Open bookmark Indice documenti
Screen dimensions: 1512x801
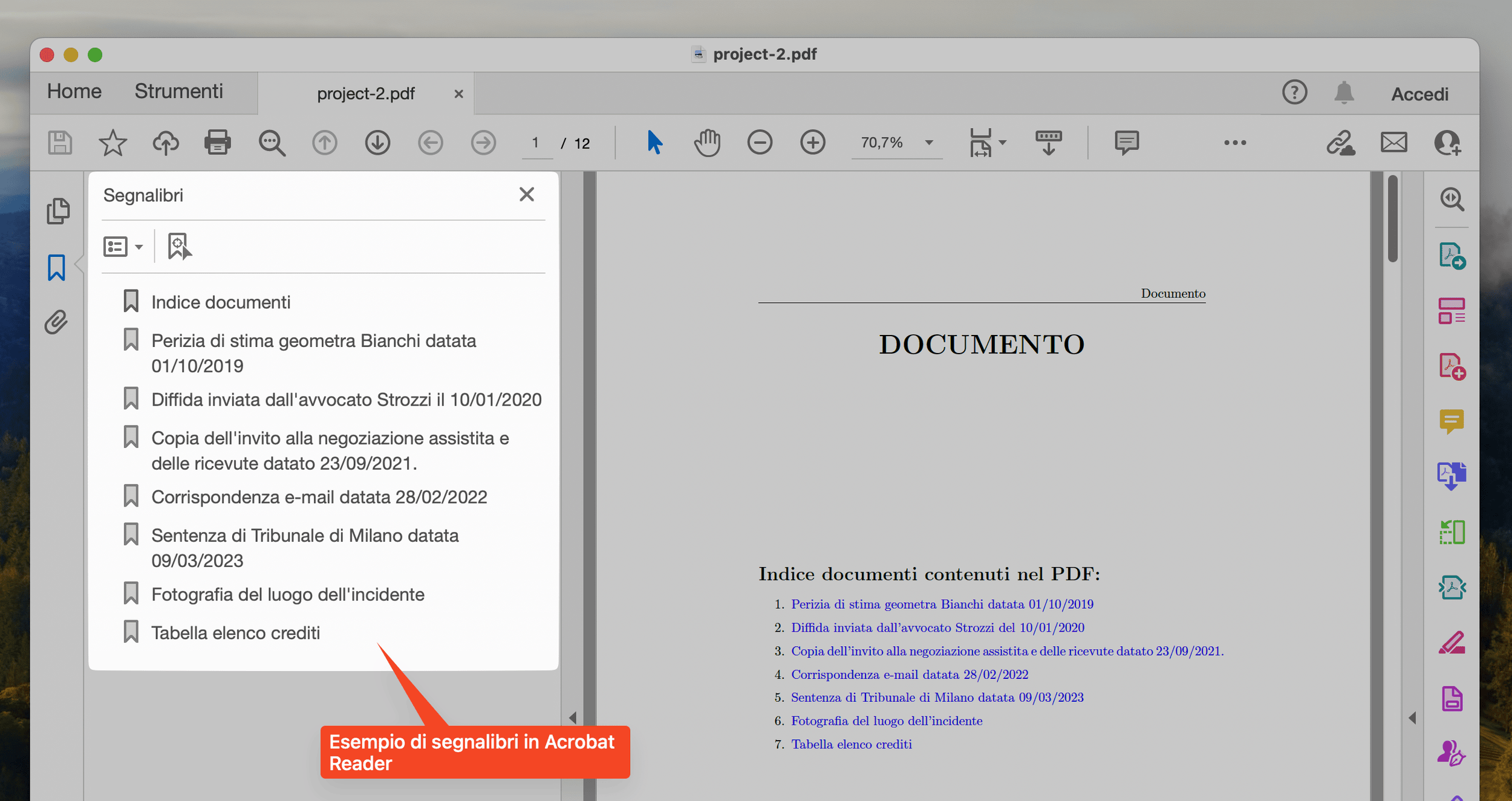[221, 302]
